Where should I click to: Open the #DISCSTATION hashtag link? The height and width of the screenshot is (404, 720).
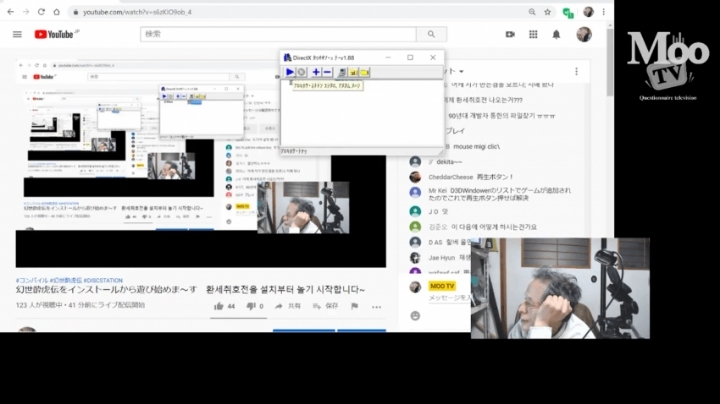pyautogui.click(x=103, y=280)
